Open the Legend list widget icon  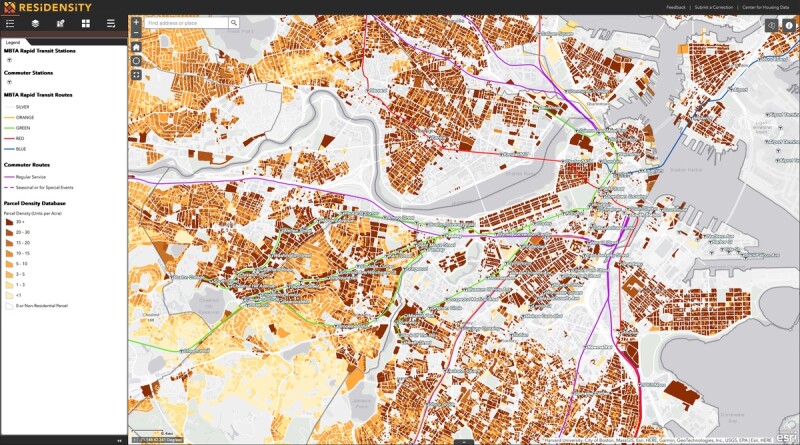point(10,23)
